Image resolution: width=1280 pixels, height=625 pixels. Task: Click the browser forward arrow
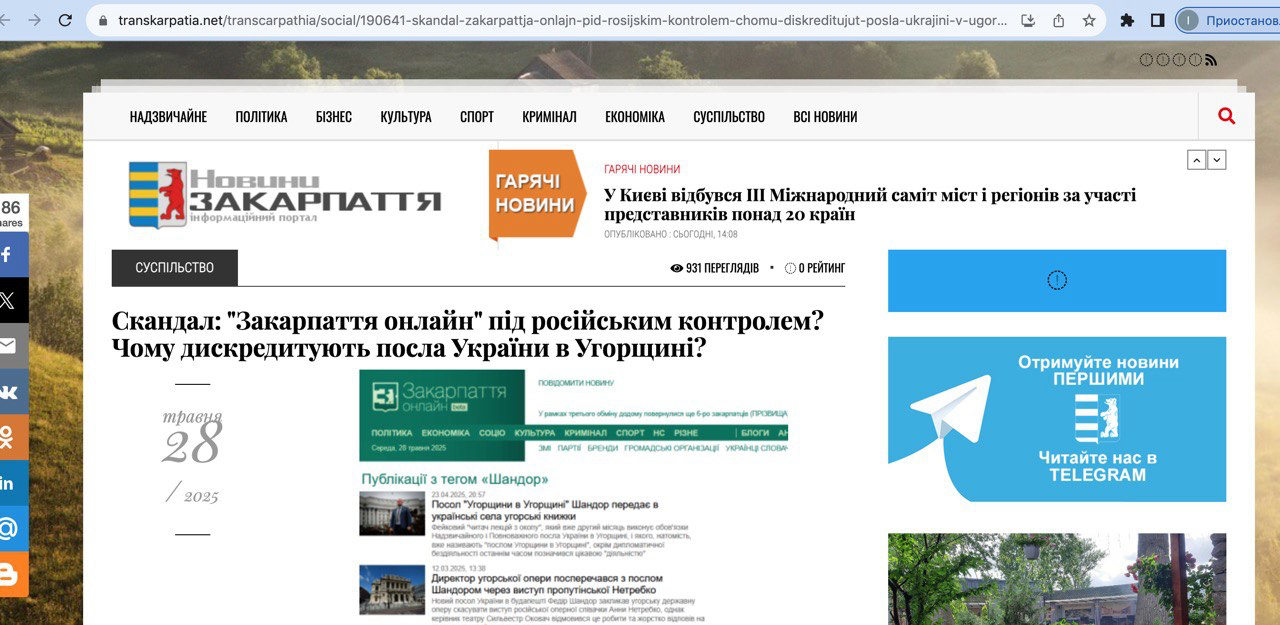tap(35, 20)
